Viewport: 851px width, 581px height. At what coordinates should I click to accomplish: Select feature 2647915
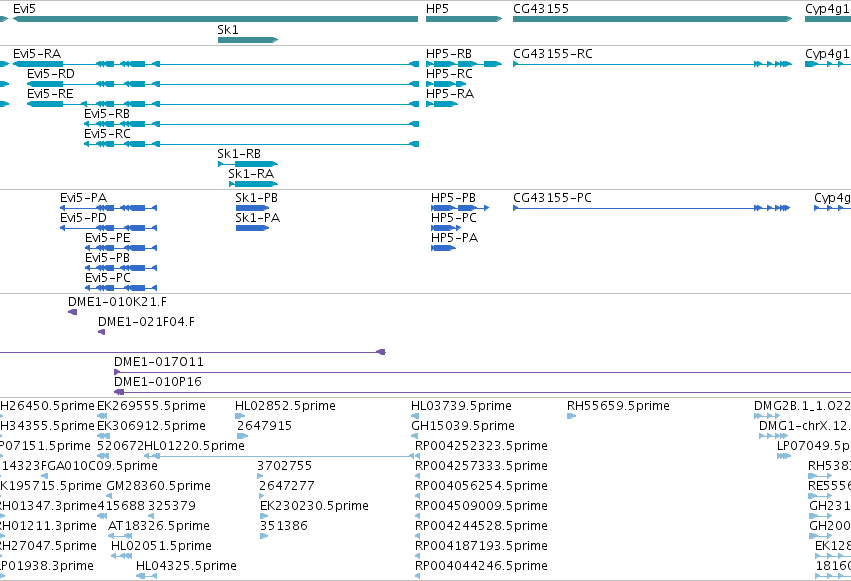point(264,426)
